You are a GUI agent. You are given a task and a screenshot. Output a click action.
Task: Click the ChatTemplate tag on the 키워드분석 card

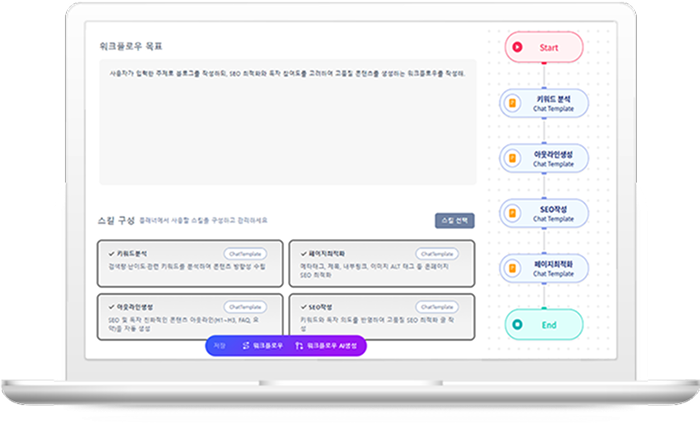point(245,254)
